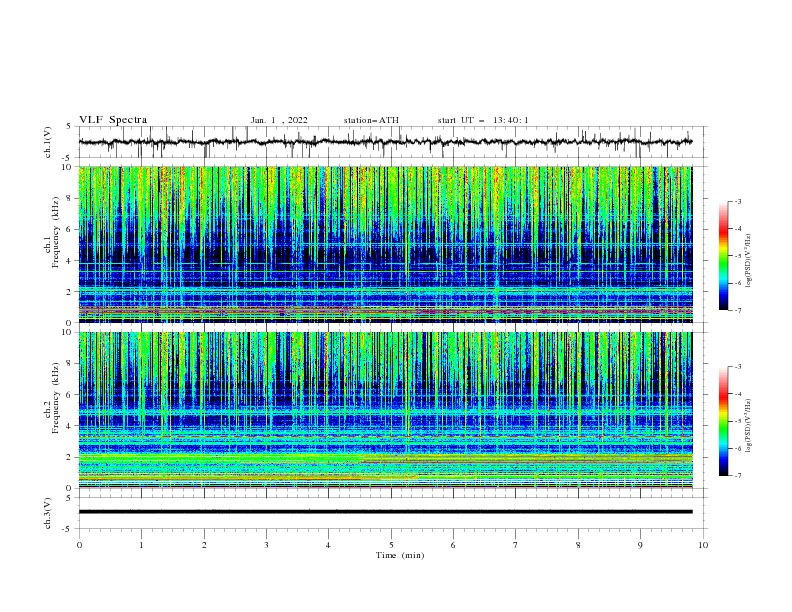Click time axis tick label "10"
Viewport: 792px width, 612px height.
703,545
